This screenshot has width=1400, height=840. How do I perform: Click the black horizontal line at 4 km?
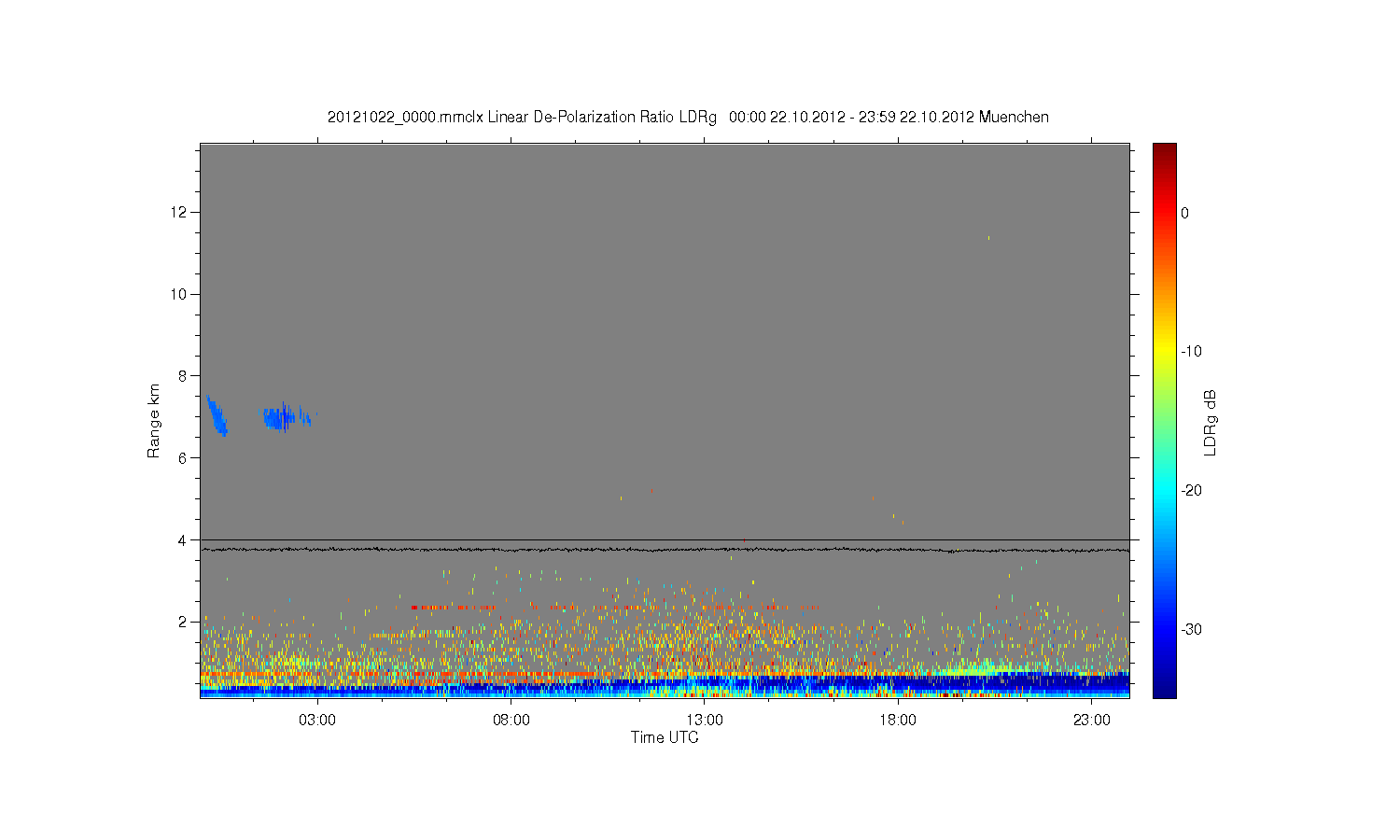665,539
